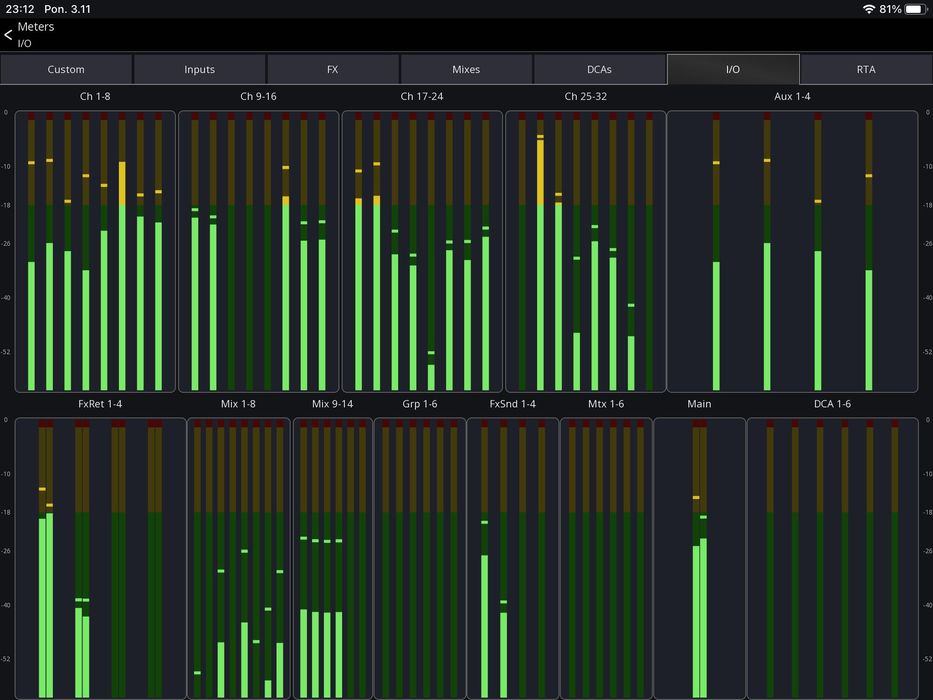The width and height of the screenshot is (933, 700).
Task: Open the Ch 17-24 meter panel
Action: [x=422, y=251]
